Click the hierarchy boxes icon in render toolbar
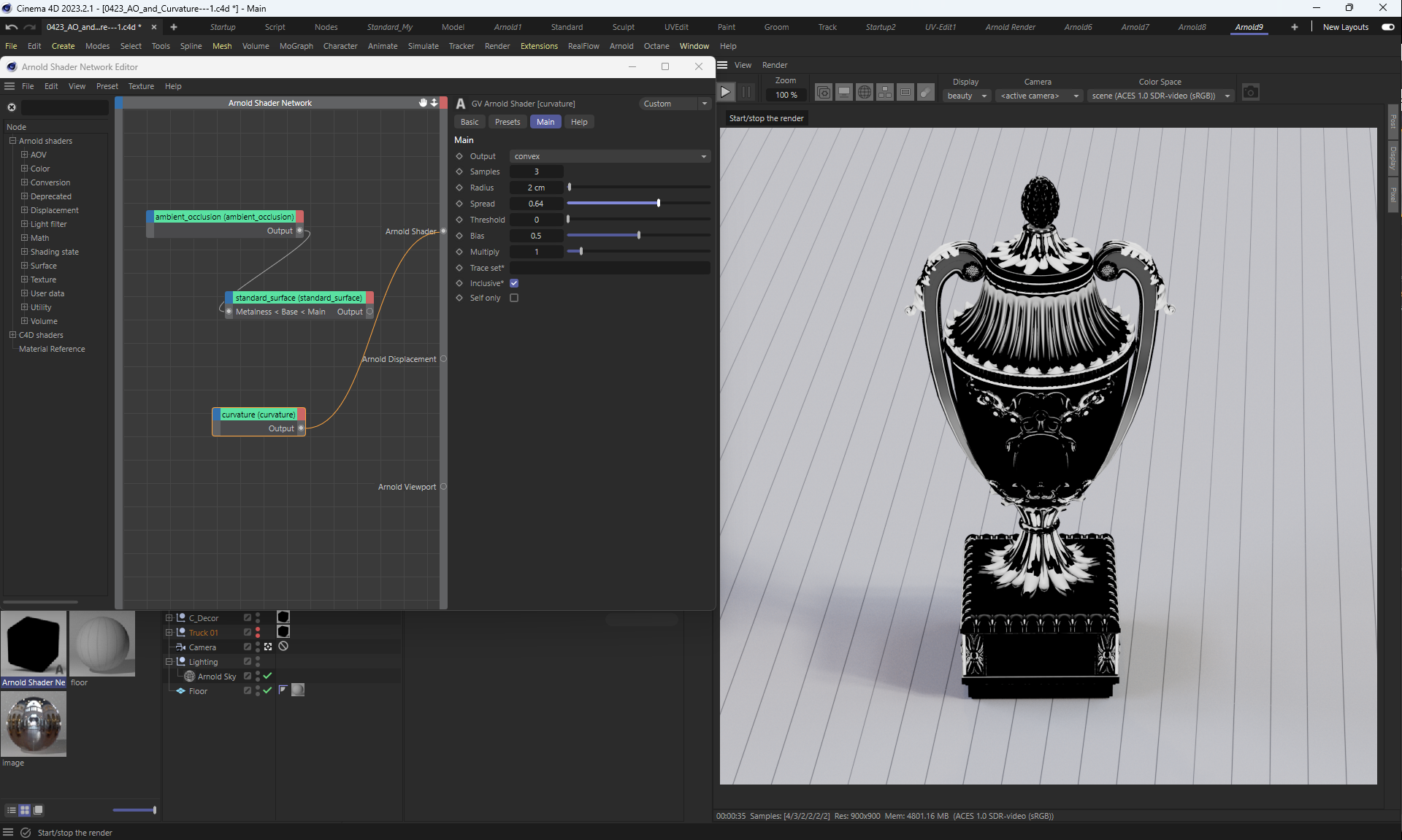Viewport: 1402px width, 840px height. 884,93
